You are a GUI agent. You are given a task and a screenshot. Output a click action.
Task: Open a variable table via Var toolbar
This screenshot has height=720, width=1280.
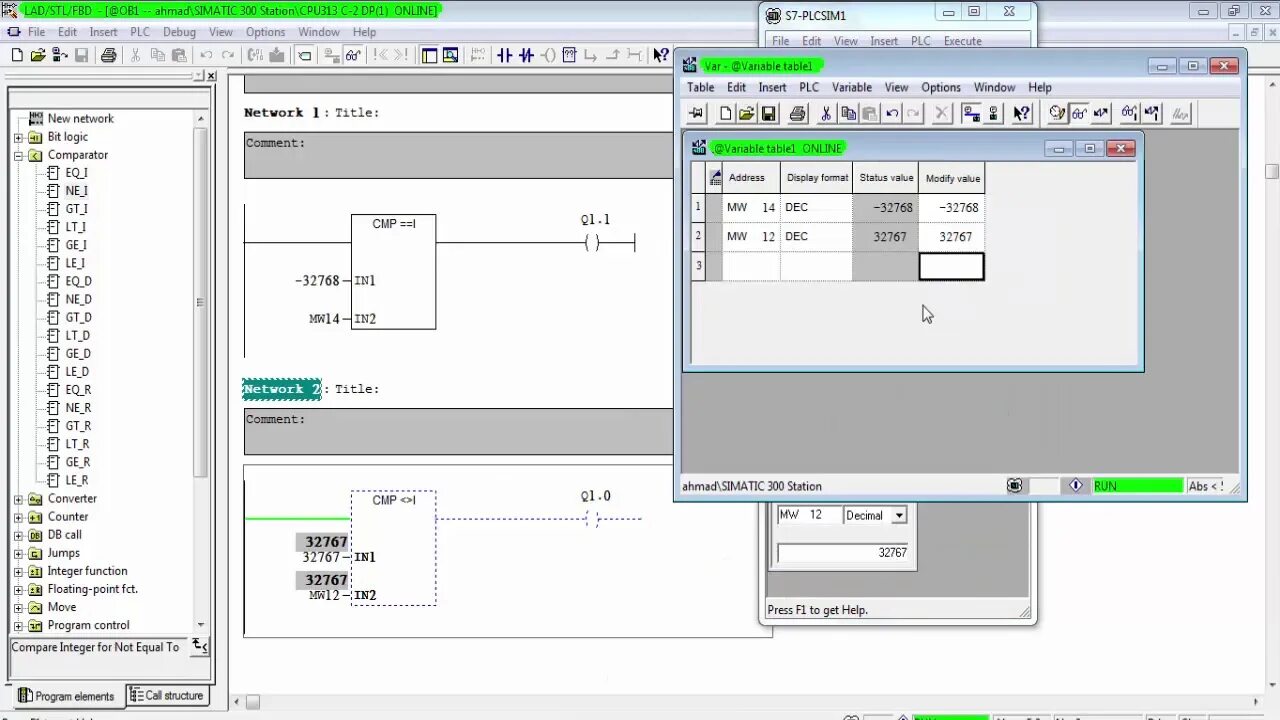(746, 113)
